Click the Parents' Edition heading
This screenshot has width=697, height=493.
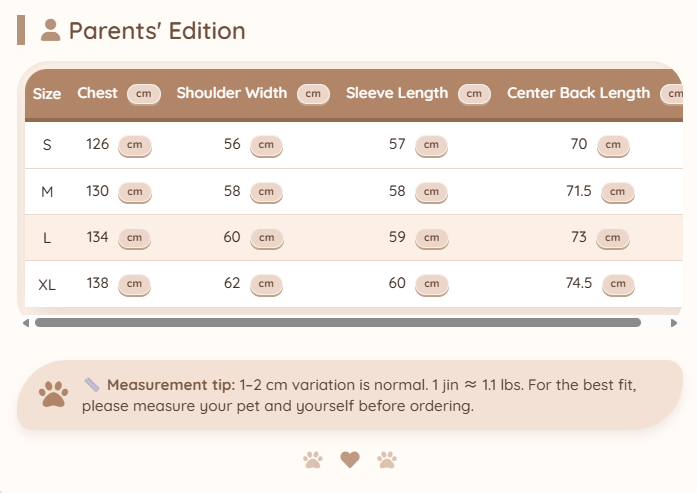[157, 31]
